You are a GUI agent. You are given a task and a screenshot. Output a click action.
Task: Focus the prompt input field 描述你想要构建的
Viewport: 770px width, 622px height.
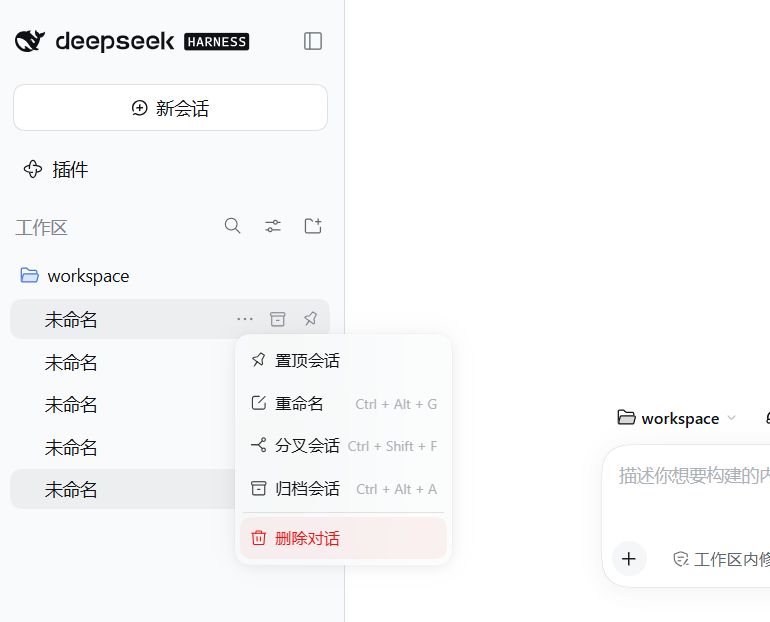[x=694, y=476]
